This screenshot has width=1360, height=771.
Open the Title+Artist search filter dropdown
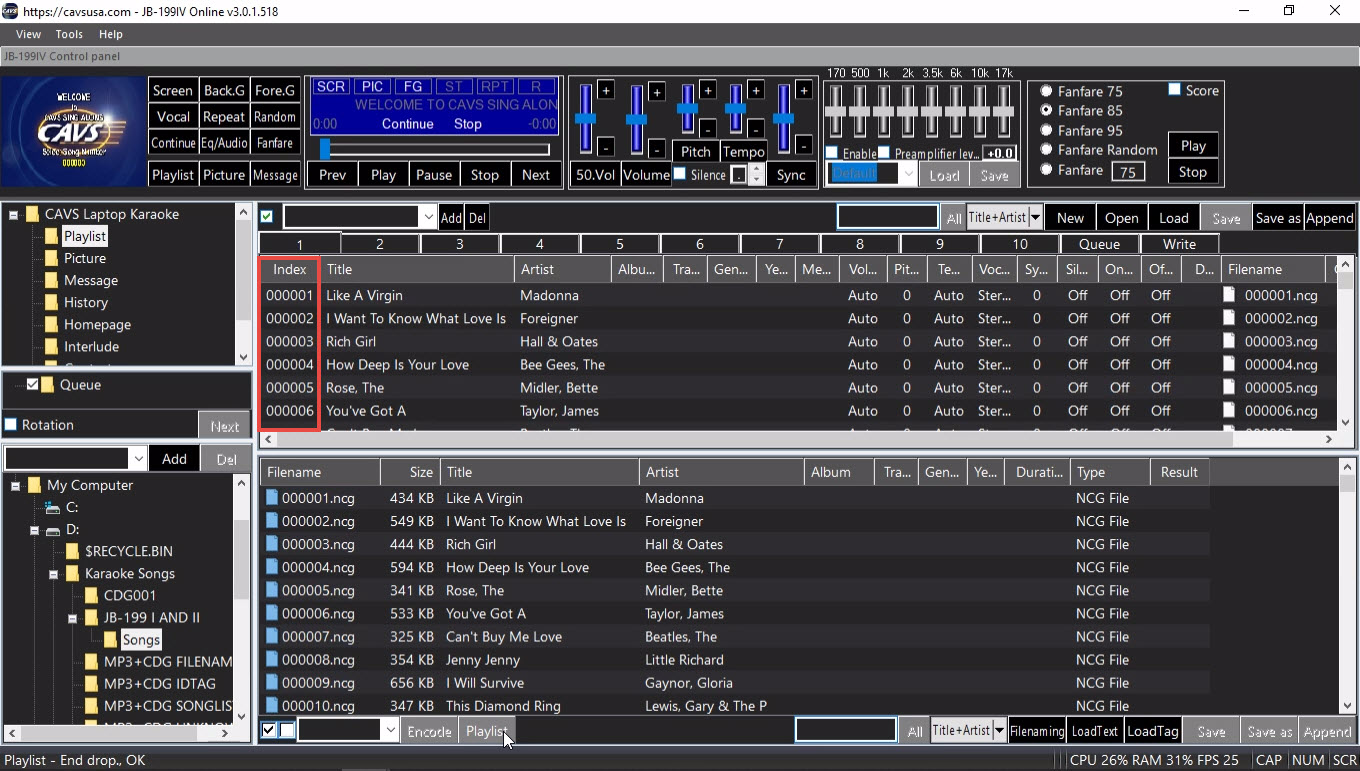coord(1035,218)
